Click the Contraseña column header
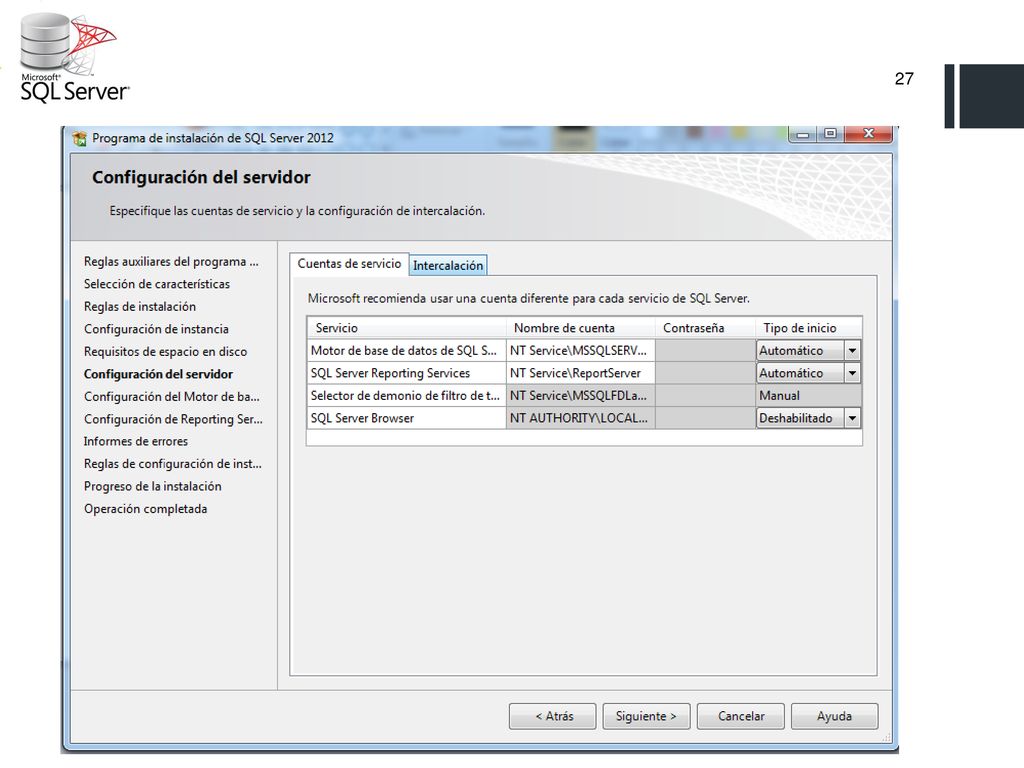The height and width of the screenshot is (768, 1024). pos(705,328)
